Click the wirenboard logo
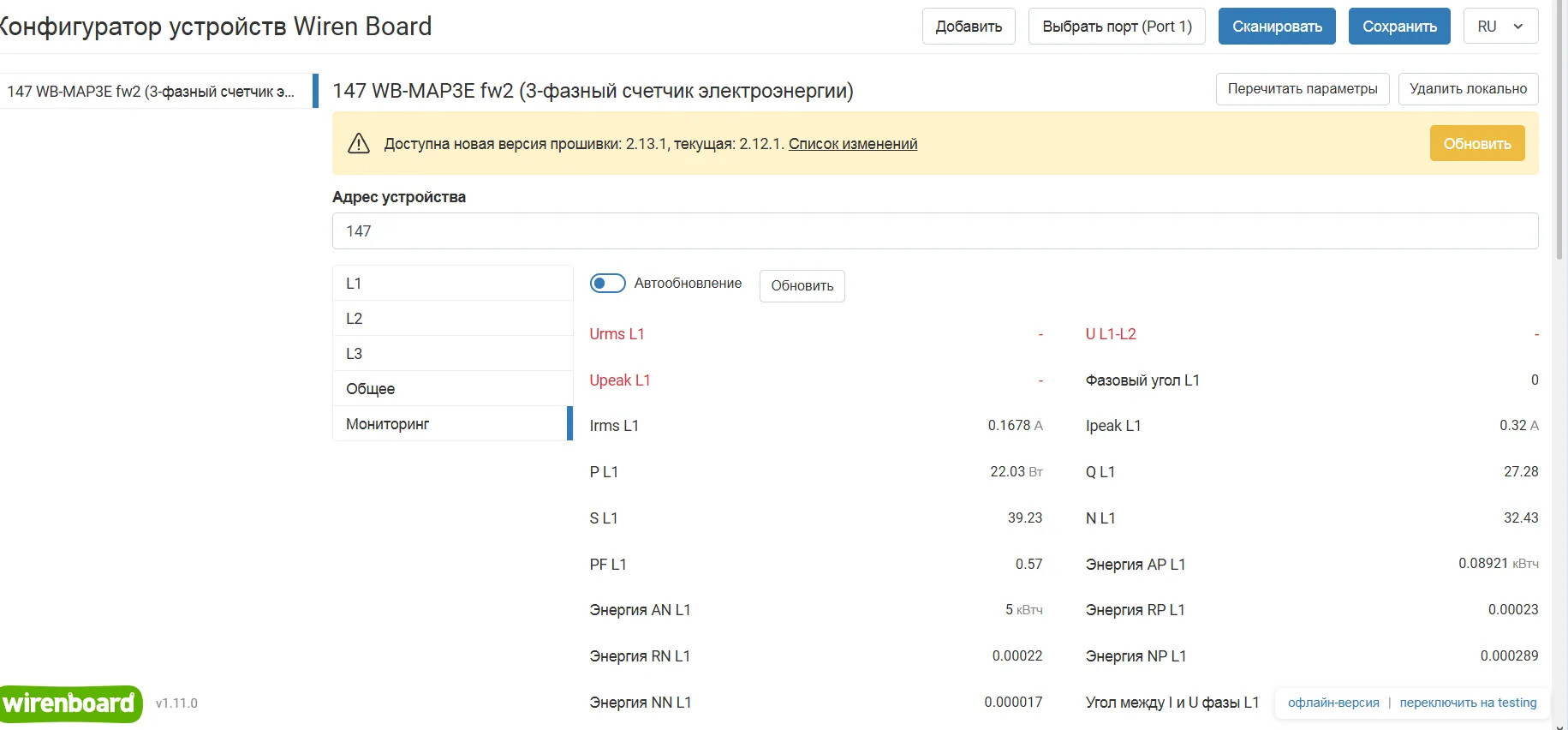1568x730 pixels. 70,703
